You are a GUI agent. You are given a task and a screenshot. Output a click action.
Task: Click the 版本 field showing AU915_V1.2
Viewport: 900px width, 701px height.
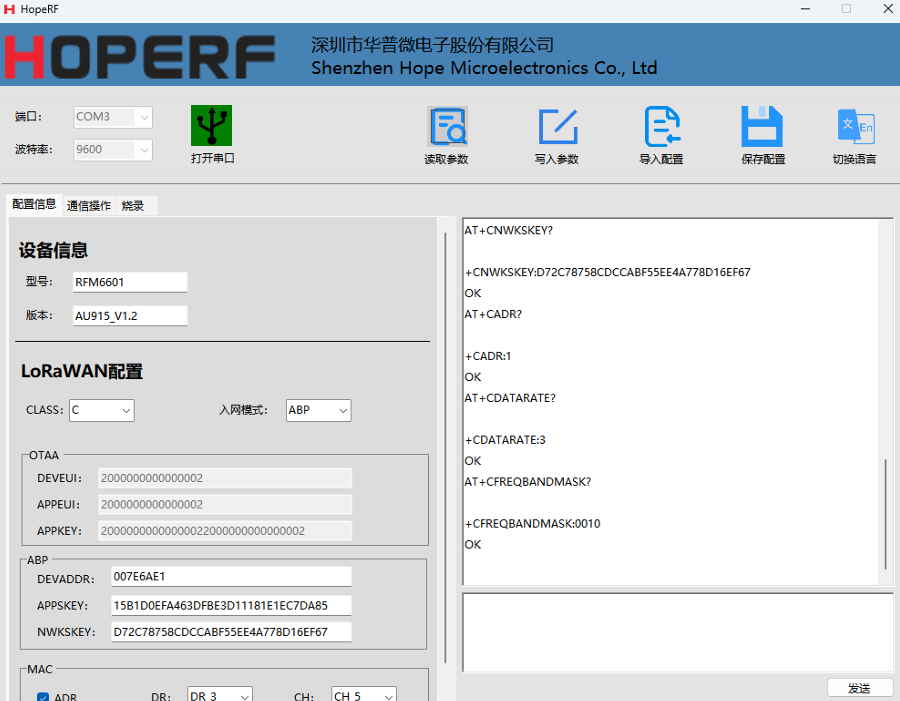[x=130, y=316]
